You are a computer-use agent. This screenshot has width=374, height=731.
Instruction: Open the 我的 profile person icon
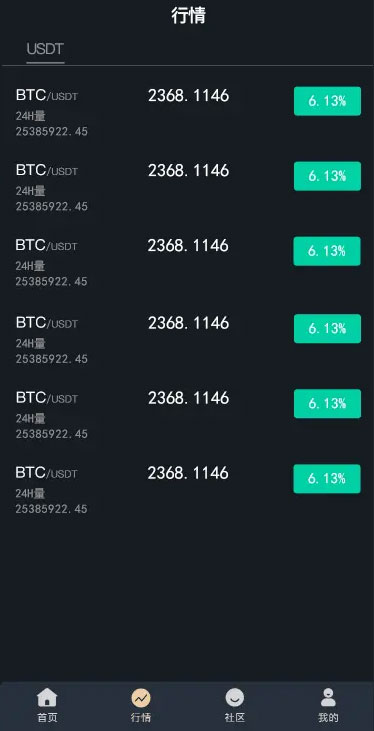[x=328, y=697]
